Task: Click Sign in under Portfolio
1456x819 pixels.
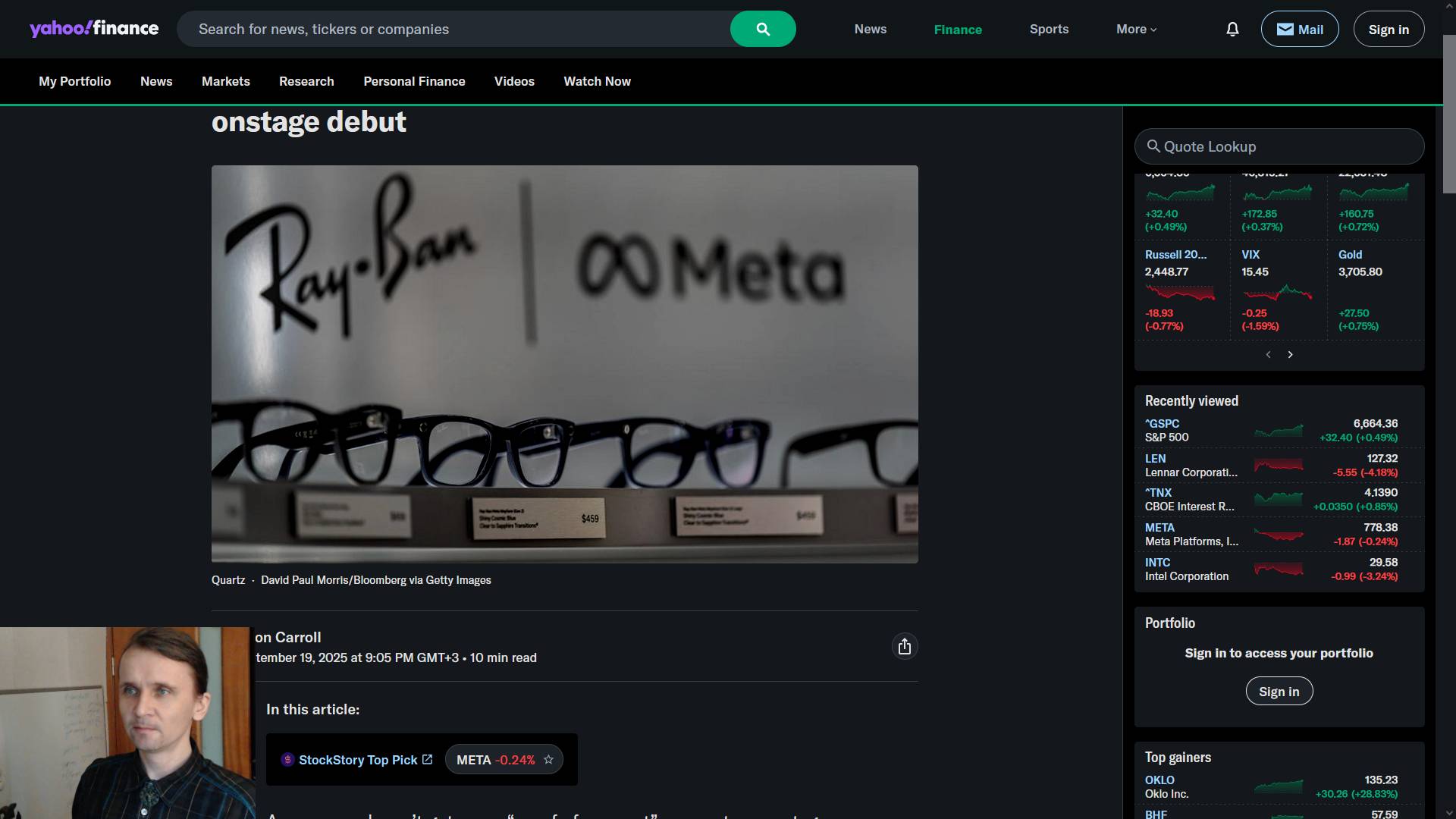Action: click(1279, 692)
